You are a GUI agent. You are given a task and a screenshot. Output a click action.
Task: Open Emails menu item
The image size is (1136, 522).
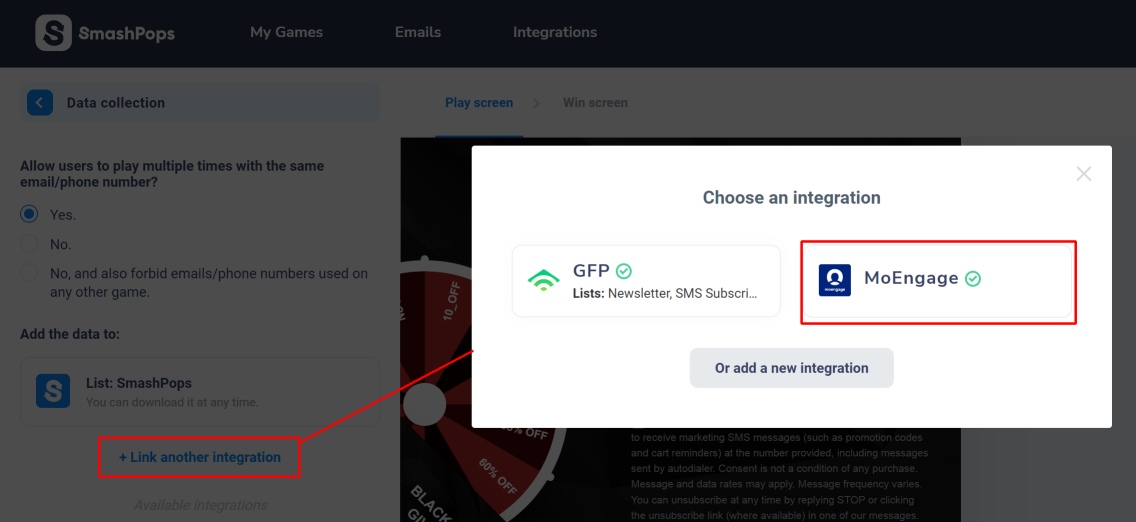418,33
